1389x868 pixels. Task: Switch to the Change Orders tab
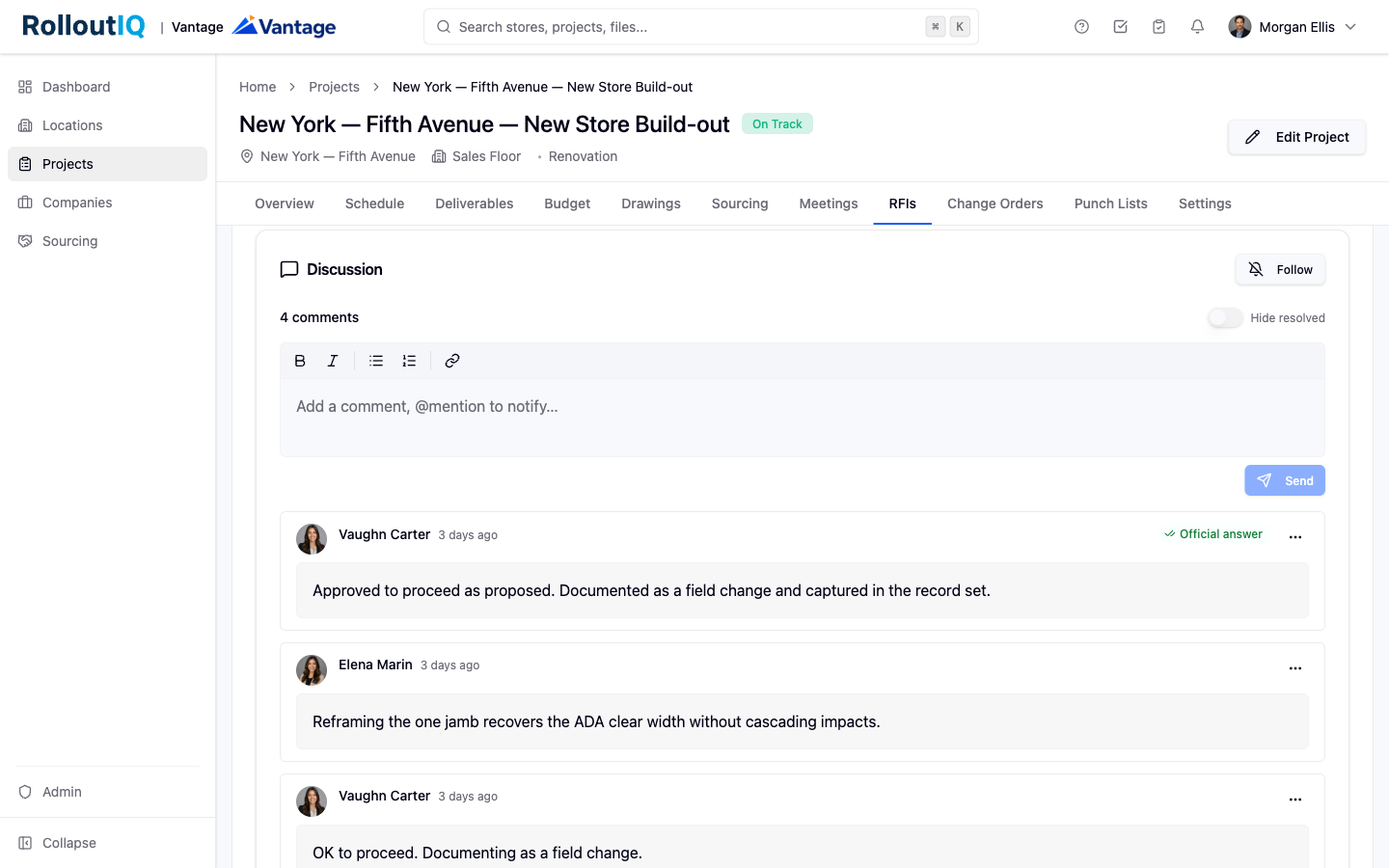995,203
